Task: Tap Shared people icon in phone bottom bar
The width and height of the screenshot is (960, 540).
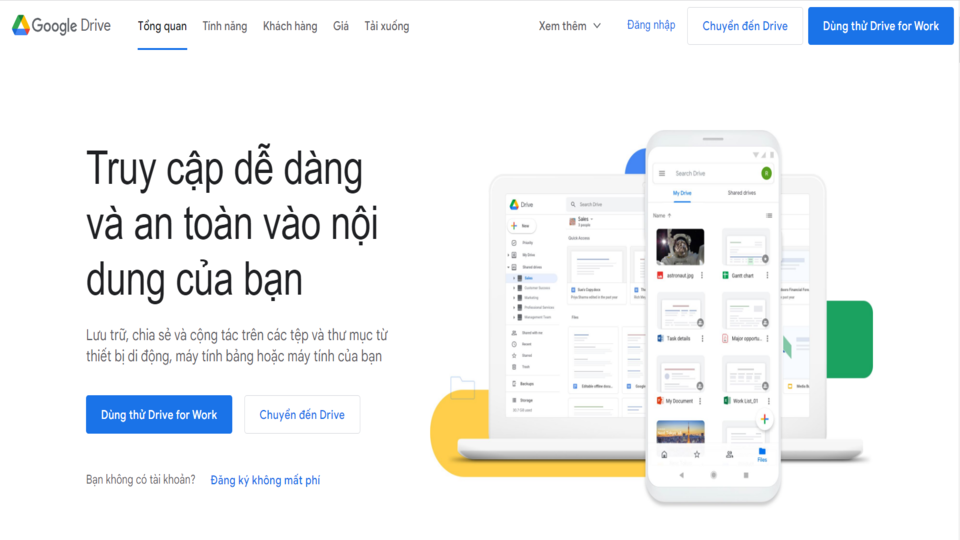Action: [x=729, y=455]
